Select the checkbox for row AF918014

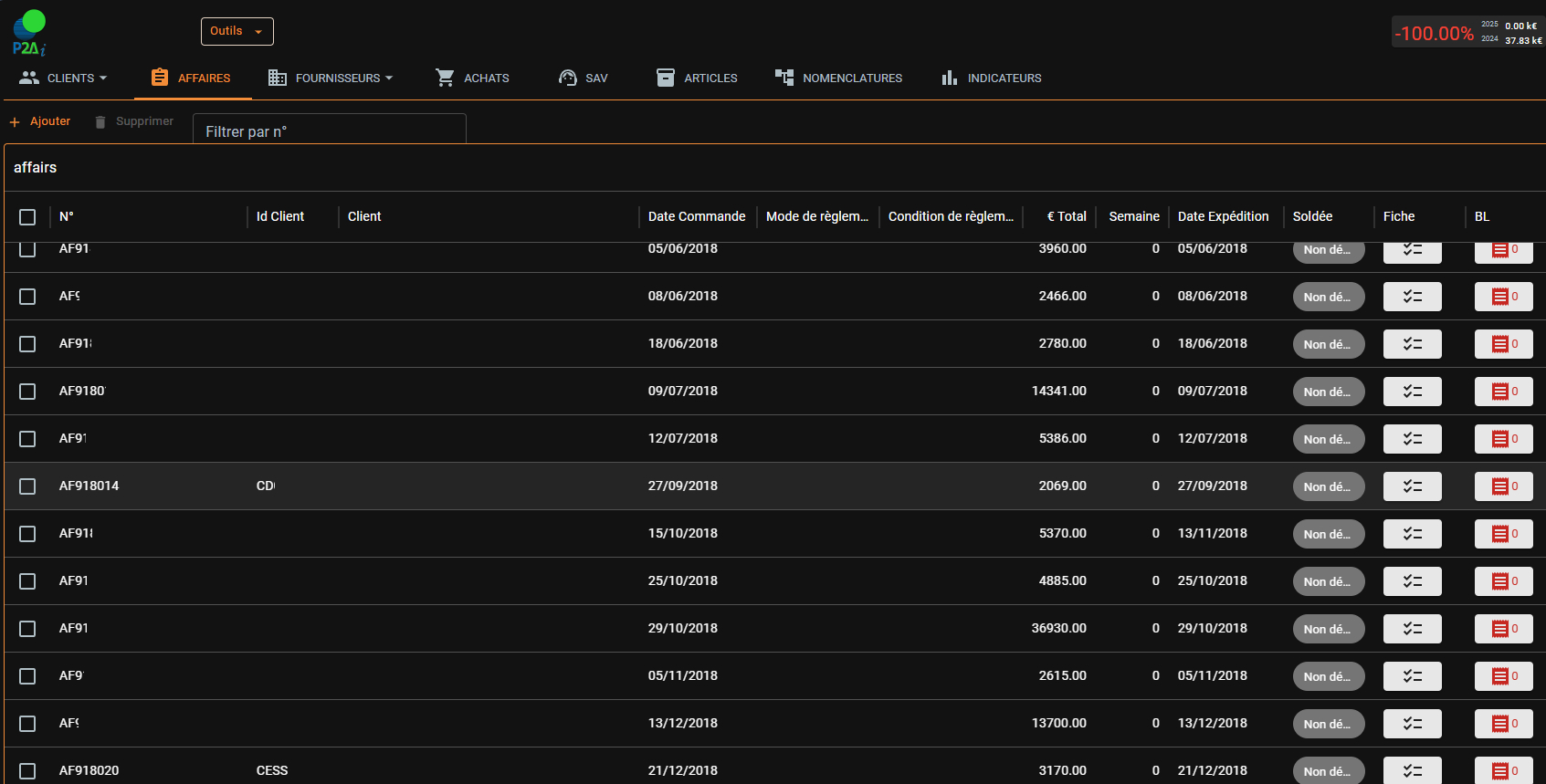click(x=27, y=486)
